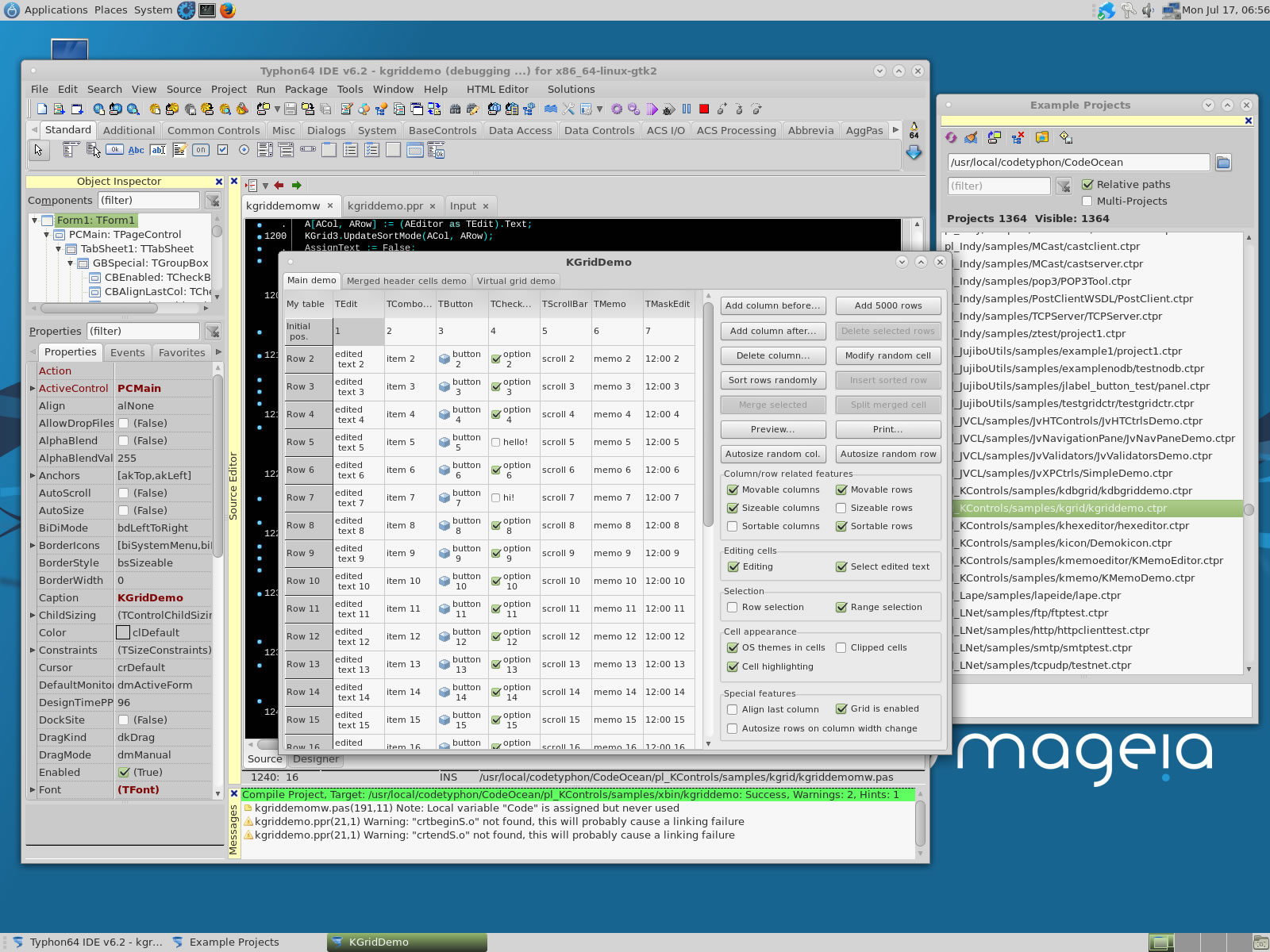Click the Run (play arrow) toolbar icon
The height and width of the screenshot is (952, 1270).
coord(652,109)
